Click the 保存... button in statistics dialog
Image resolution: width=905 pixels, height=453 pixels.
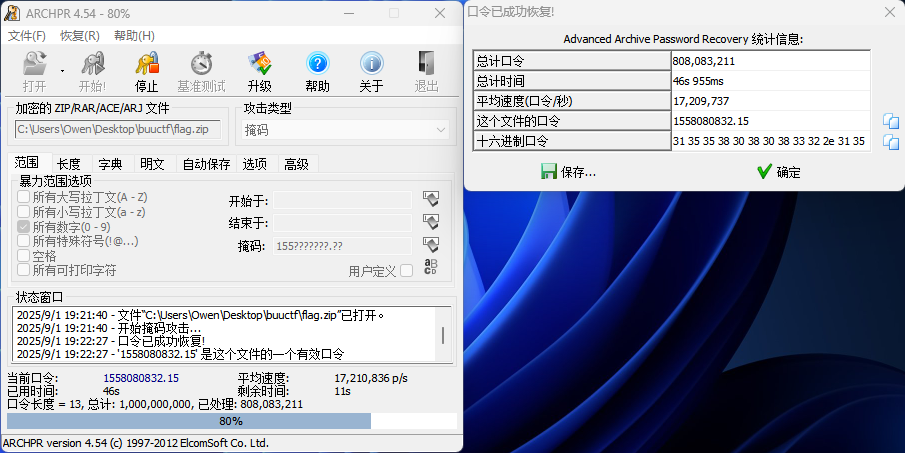[569, 172]
